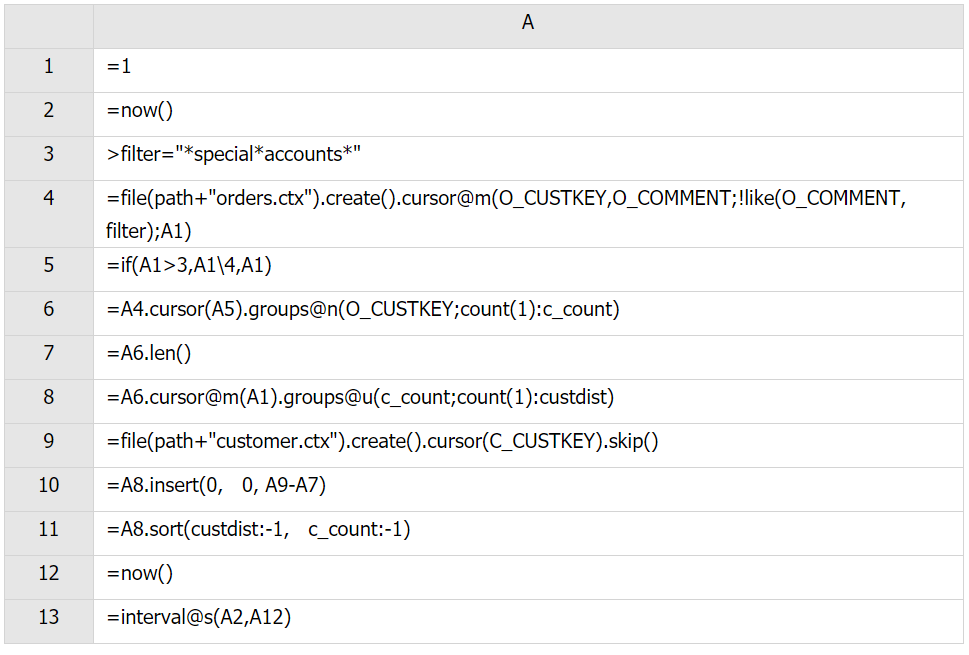This screenshot has height=655, width=969.
Task: Select cell with orders.ctx file formula
Action: (x=528, y=214)
